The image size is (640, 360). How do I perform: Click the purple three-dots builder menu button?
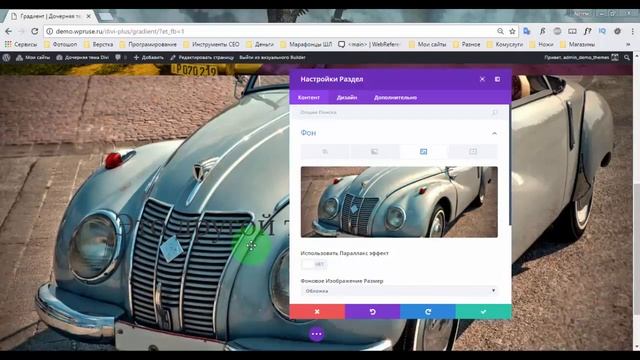click(317, 334)
